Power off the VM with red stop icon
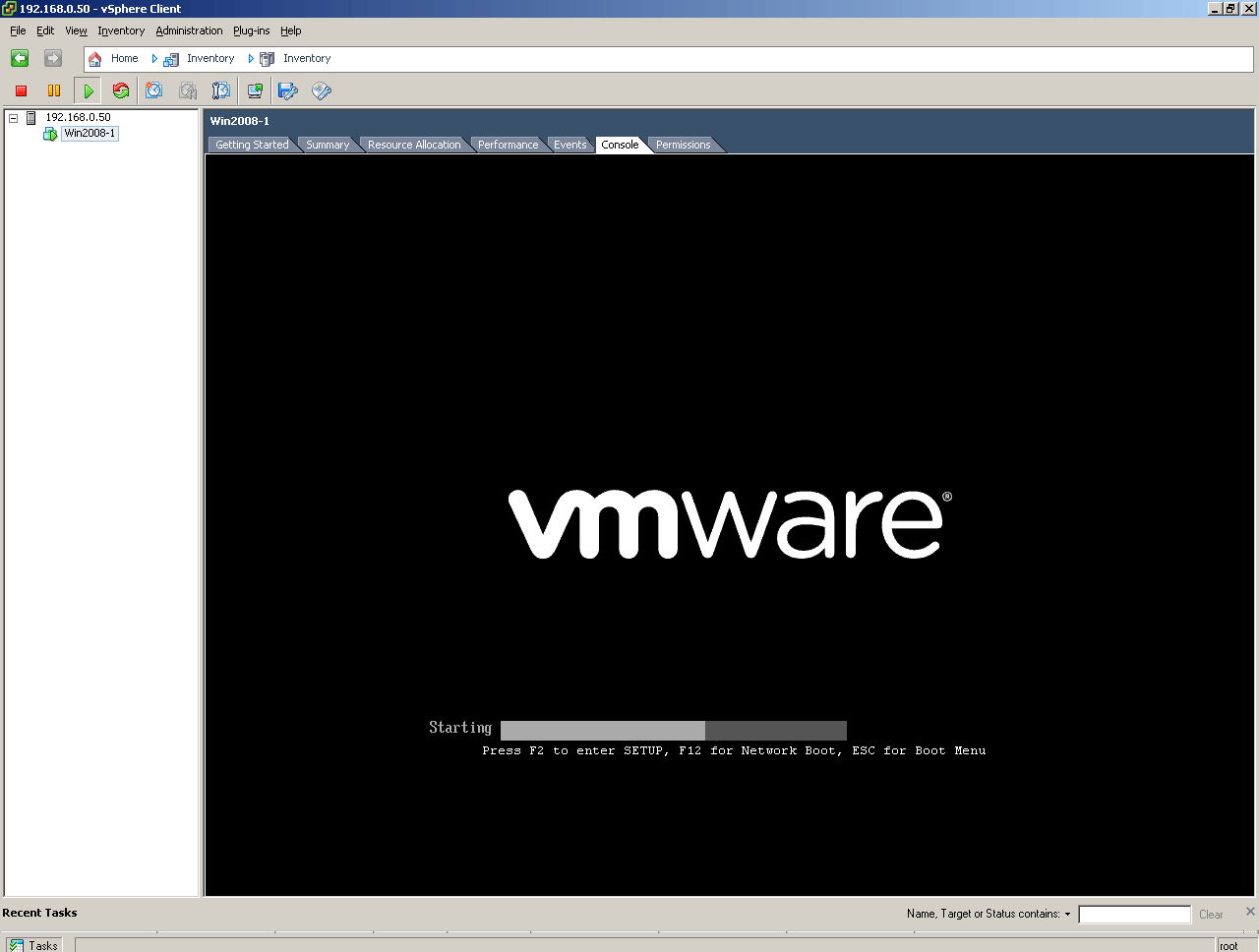Screen dimensions: 1259x952 (x=21, y=90)
